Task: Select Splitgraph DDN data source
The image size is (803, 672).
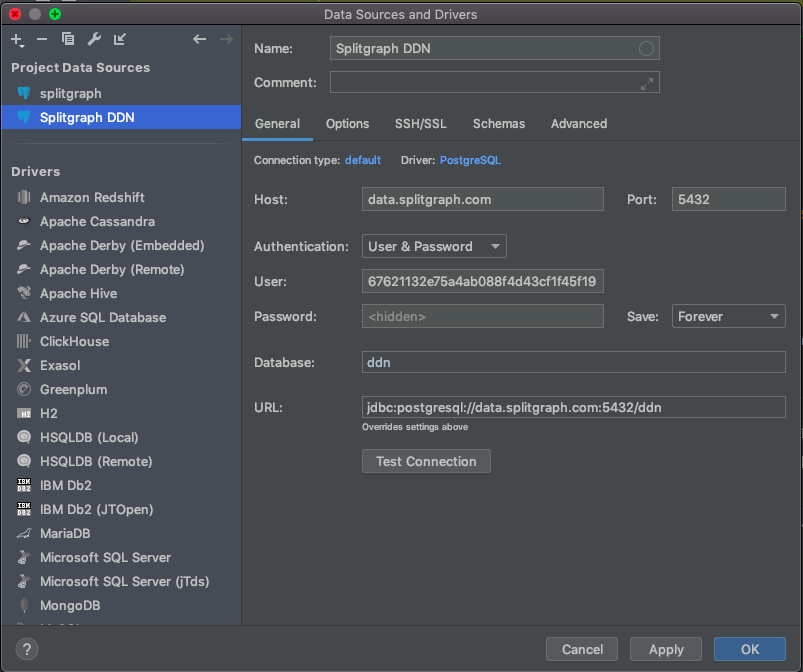Action: [x=121, y=117]
